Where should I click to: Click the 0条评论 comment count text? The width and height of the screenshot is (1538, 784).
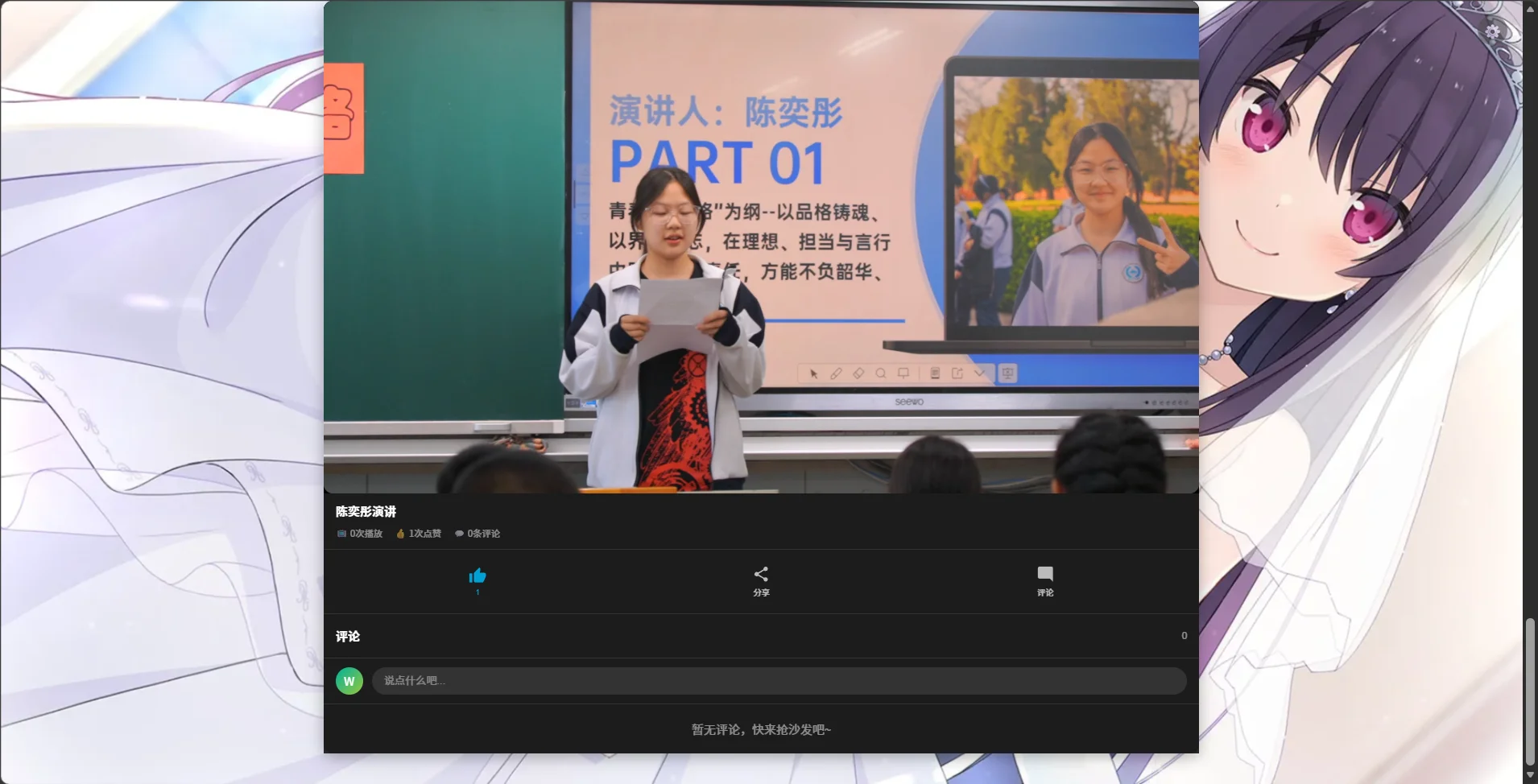[484, 534]
